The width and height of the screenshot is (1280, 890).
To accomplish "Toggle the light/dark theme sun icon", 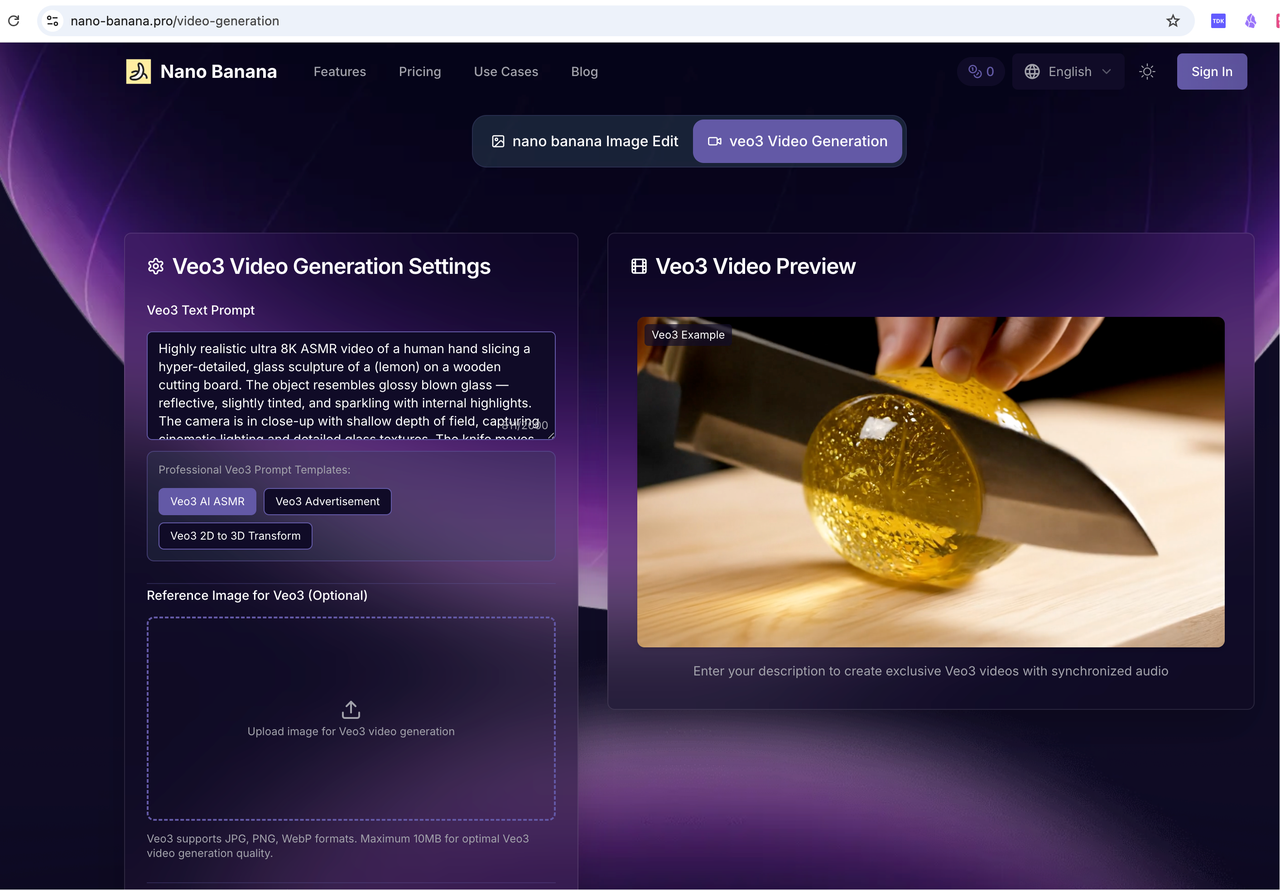I will tap(1147, 72).
